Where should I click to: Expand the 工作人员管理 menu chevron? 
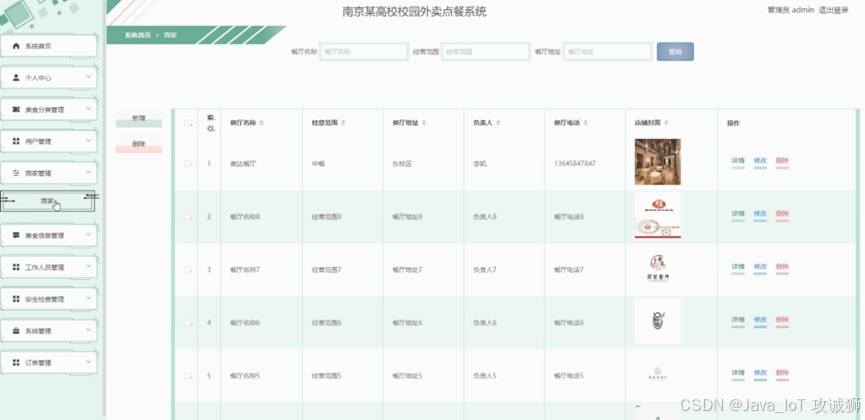point(88,267)
